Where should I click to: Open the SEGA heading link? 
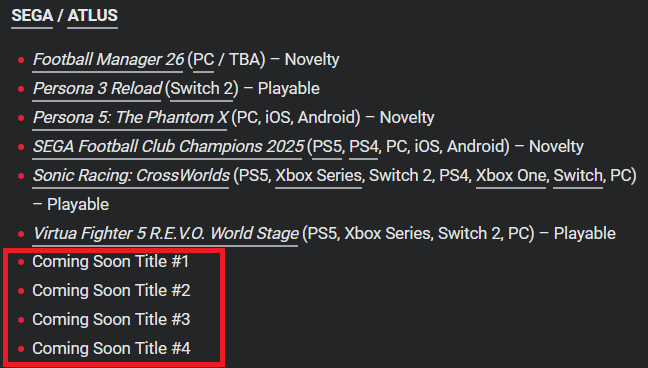[32, 16]
